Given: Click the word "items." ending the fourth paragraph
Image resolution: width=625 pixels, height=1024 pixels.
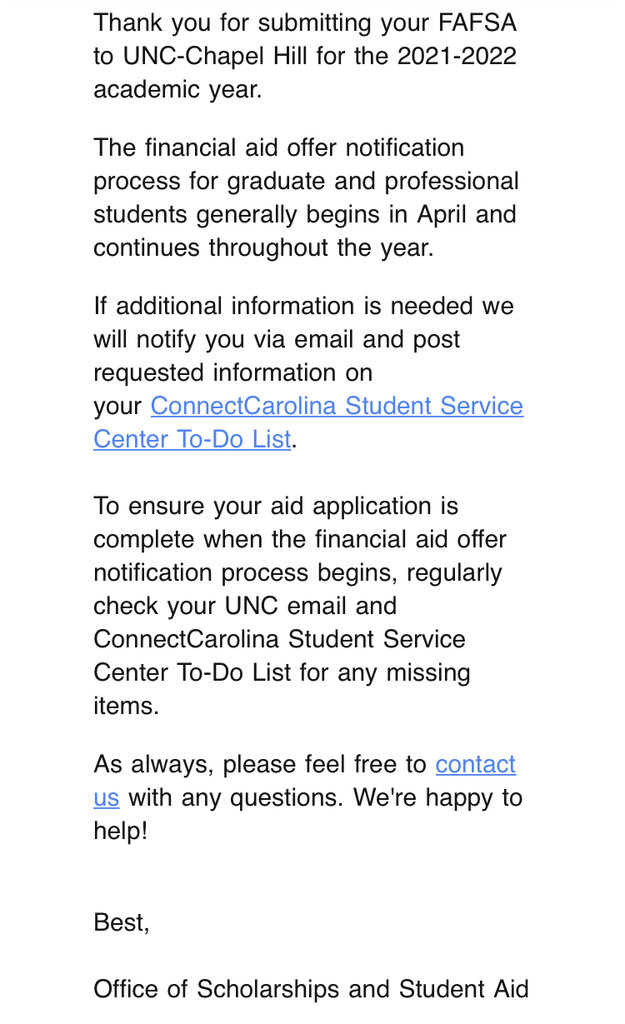Looking at the screenshot, I should (126, 705).
